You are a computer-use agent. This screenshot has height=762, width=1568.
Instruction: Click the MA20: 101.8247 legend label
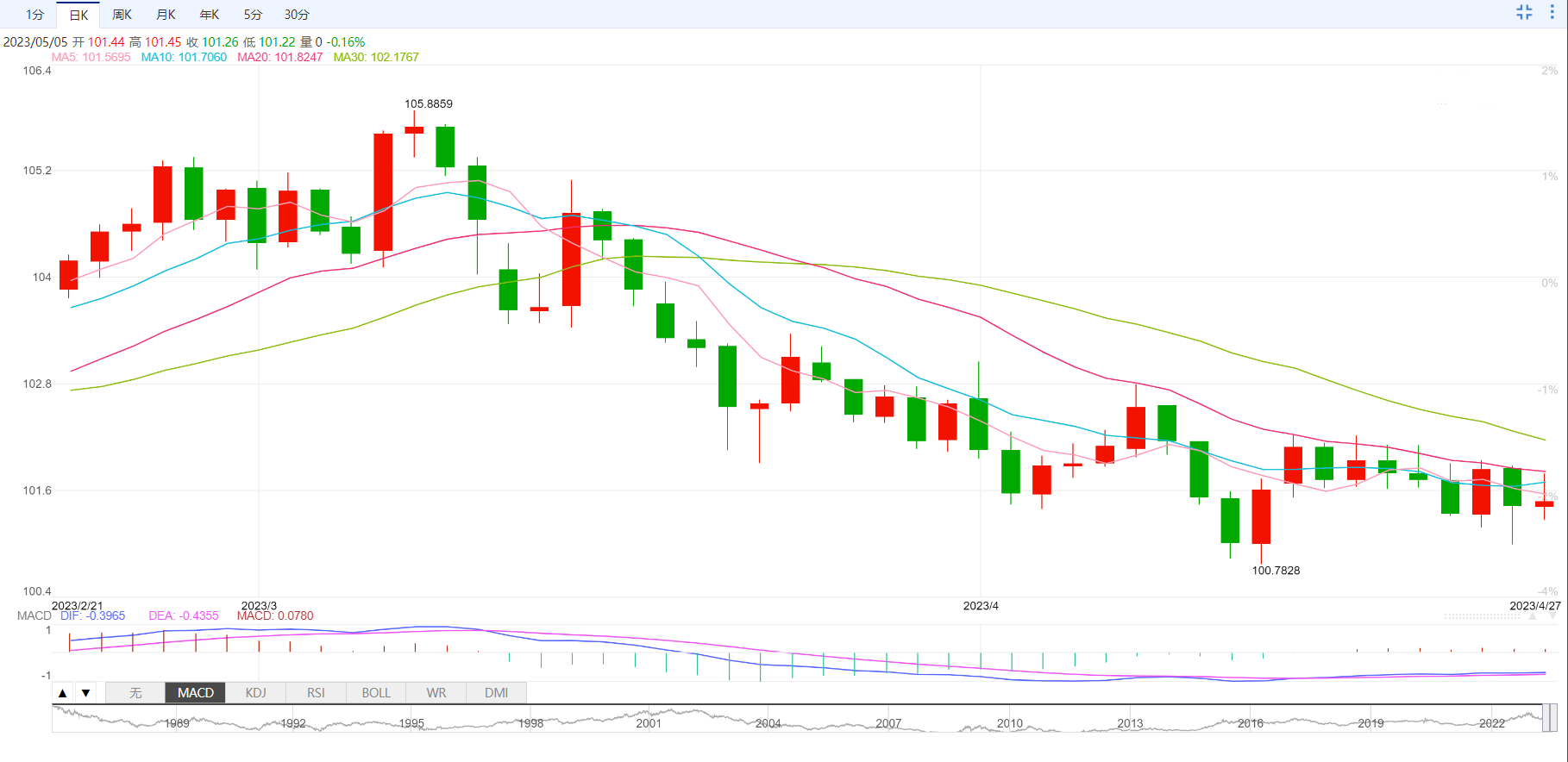coord(280,57)
